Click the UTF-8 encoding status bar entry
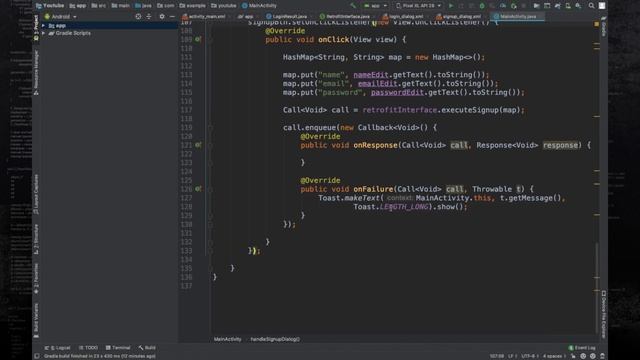Image resolution: width=640 pixels, height=360 pixels. 529,356
